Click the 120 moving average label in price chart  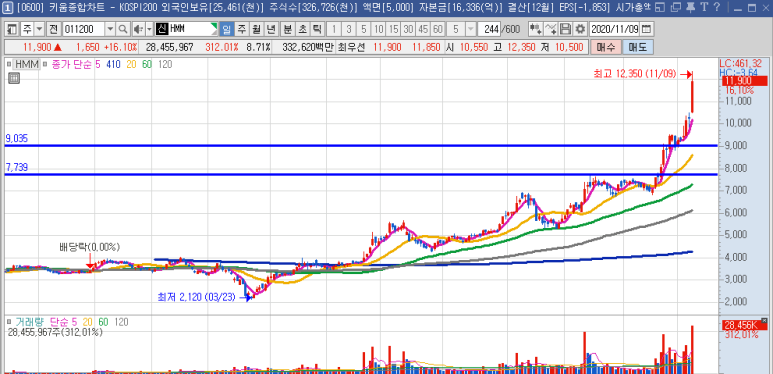[166, 64]
